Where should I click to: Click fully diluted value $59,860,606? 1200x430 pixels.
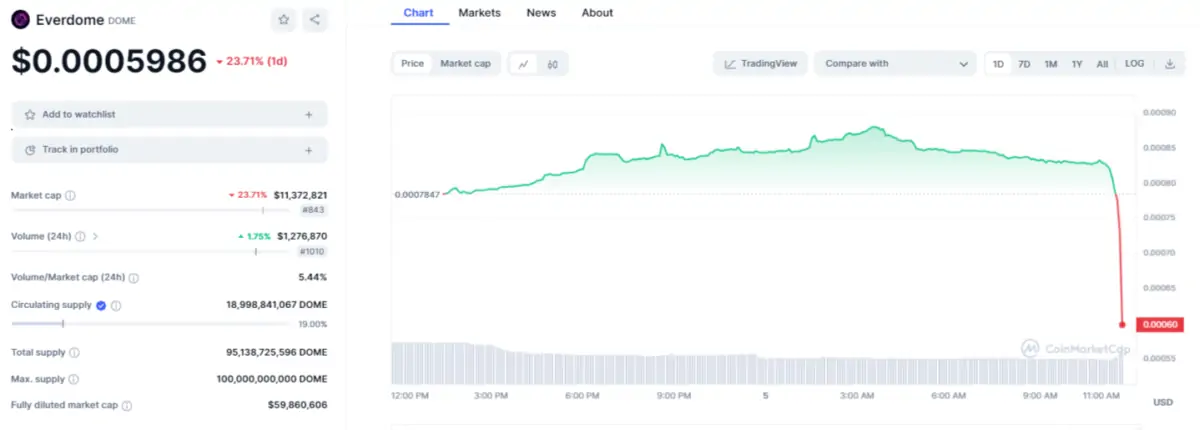click(299, 406)
